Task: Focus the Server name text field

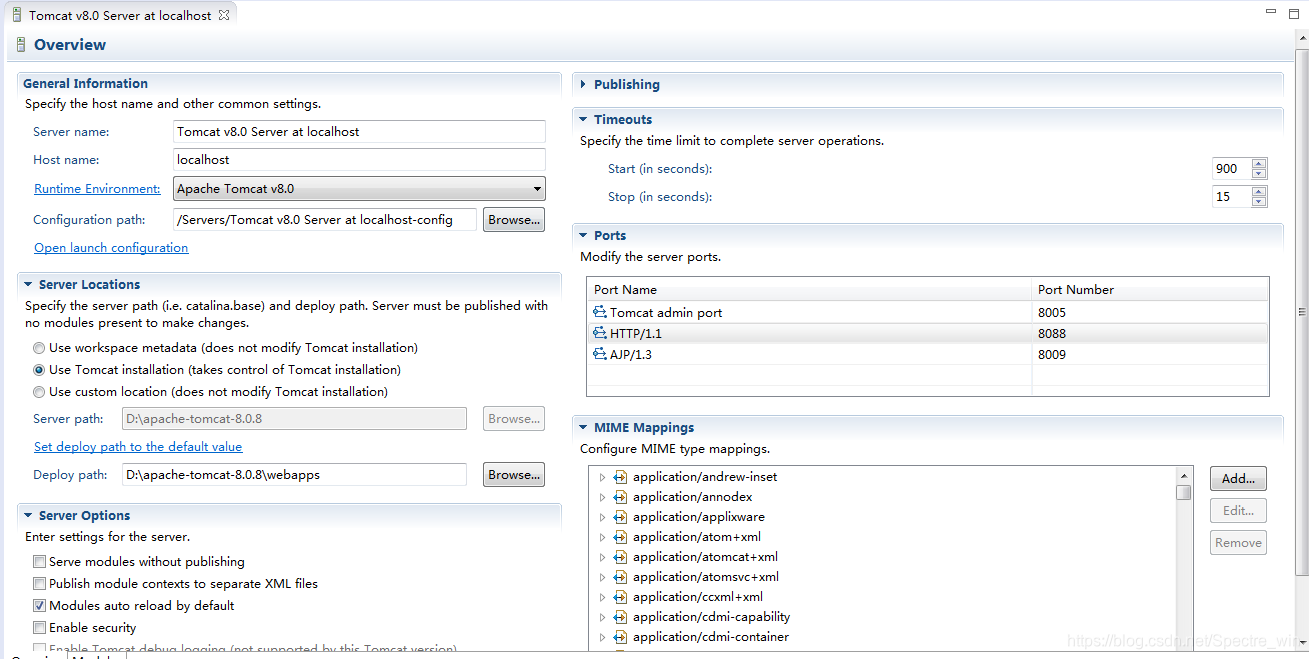Action: click(x=359, y=132)
